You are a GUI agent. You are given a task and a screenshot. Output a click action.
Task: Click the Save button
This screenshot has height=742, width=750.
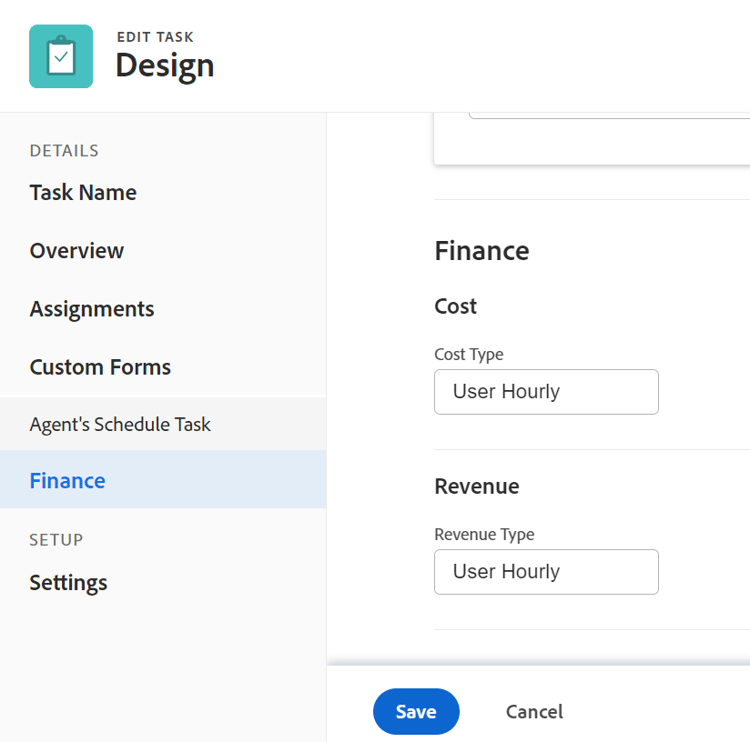pyautogui.click(x=416, y=711)
